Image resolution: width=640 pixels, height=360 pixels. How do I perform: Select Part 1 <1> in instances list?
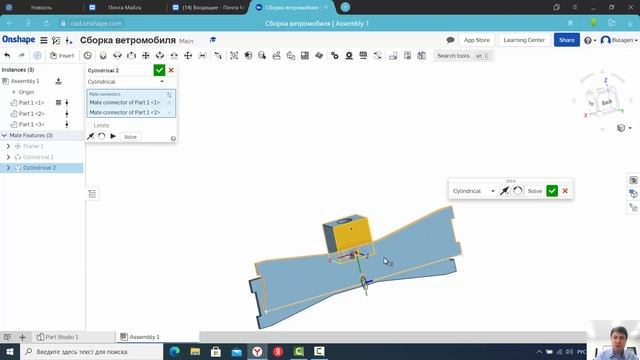pos(31,103)
